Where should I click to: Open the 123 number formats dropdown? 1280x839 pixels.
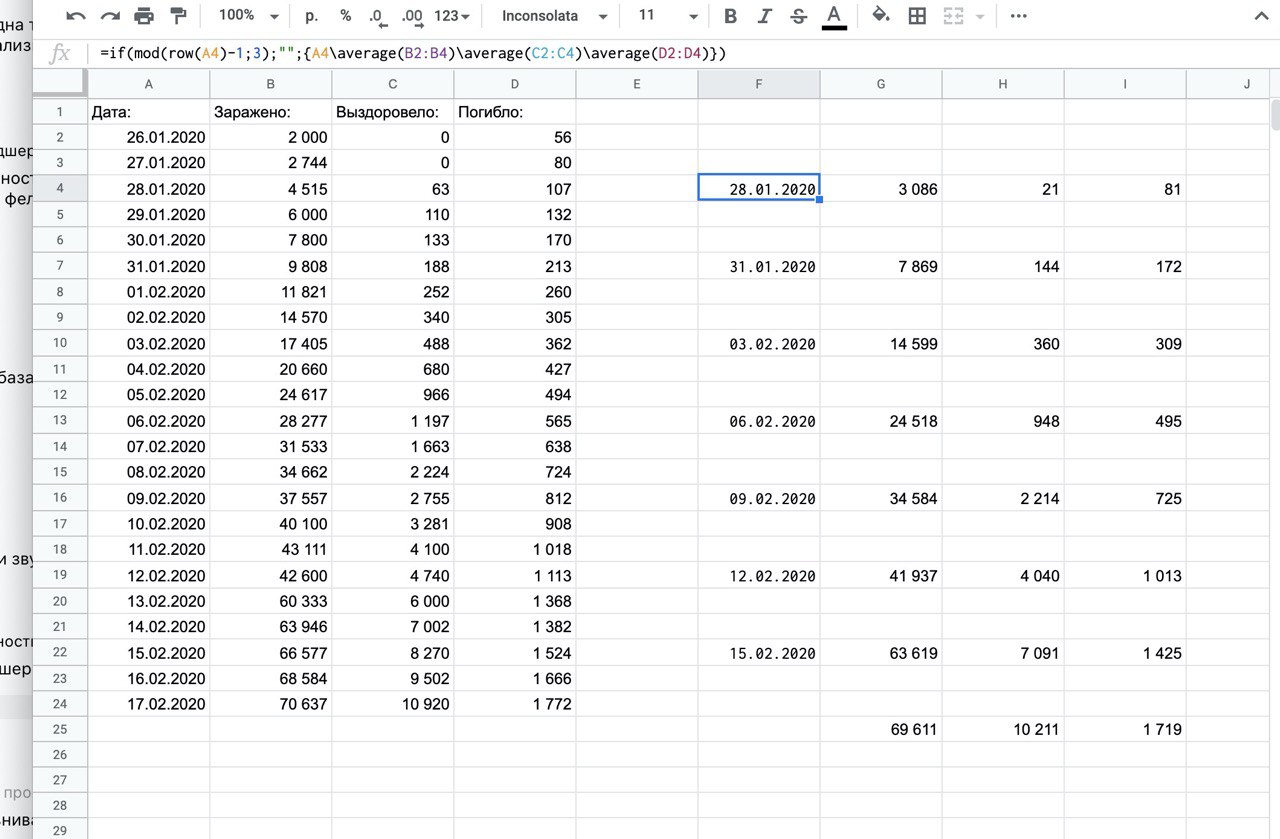[x=452, y=16]
